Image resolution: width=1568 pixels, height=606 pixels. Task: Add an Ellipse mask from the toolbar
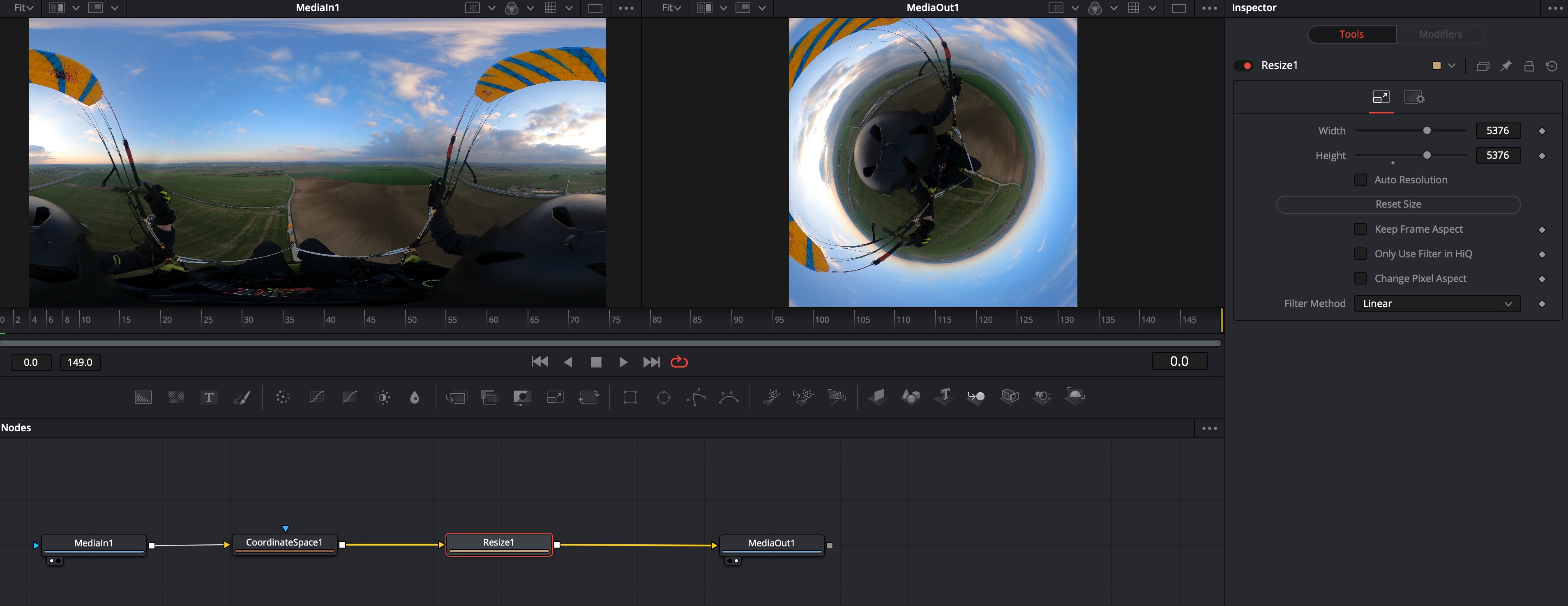[664, 398]
